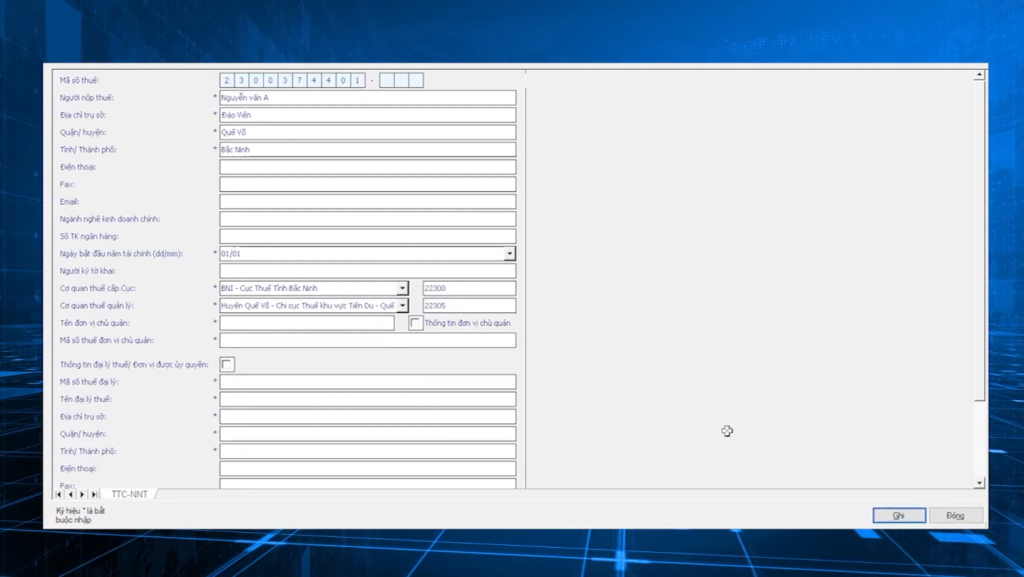Image resolution: width=1024 pixels, height=577 pixels.
Task: Click tax agent Tỉnh/Thành phố field
Action: [368, 451]
